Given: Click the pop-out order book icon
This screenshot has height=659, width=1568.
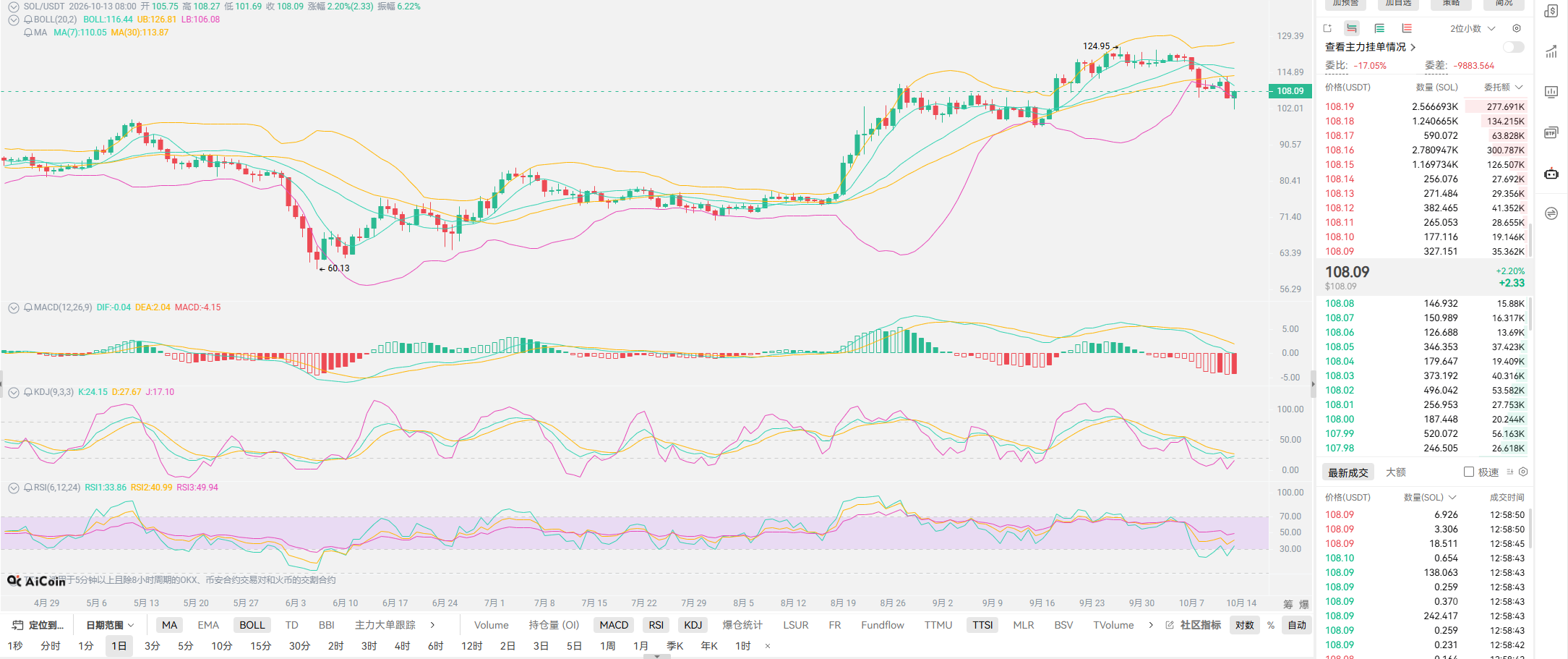Looking at the screenshot, I should click(x=1327, y=28).
